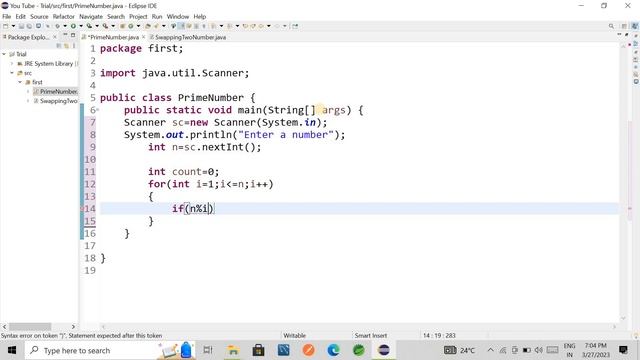Screen dimensions: 640x360
Task: Click Package Explorer horizontal scrollbar
Action: tap(30, 327)
